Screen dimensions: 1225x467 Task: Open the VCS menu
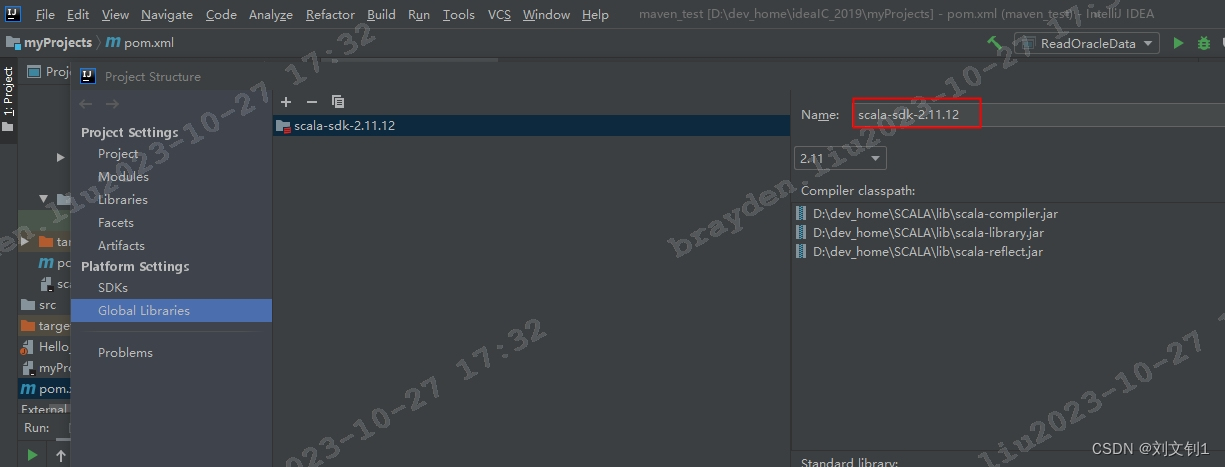pos(499,15)
